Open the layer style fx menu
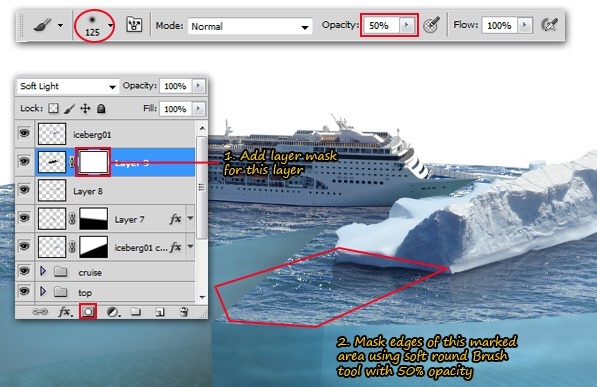Viewport: 597px width, 387px height. 65,312
